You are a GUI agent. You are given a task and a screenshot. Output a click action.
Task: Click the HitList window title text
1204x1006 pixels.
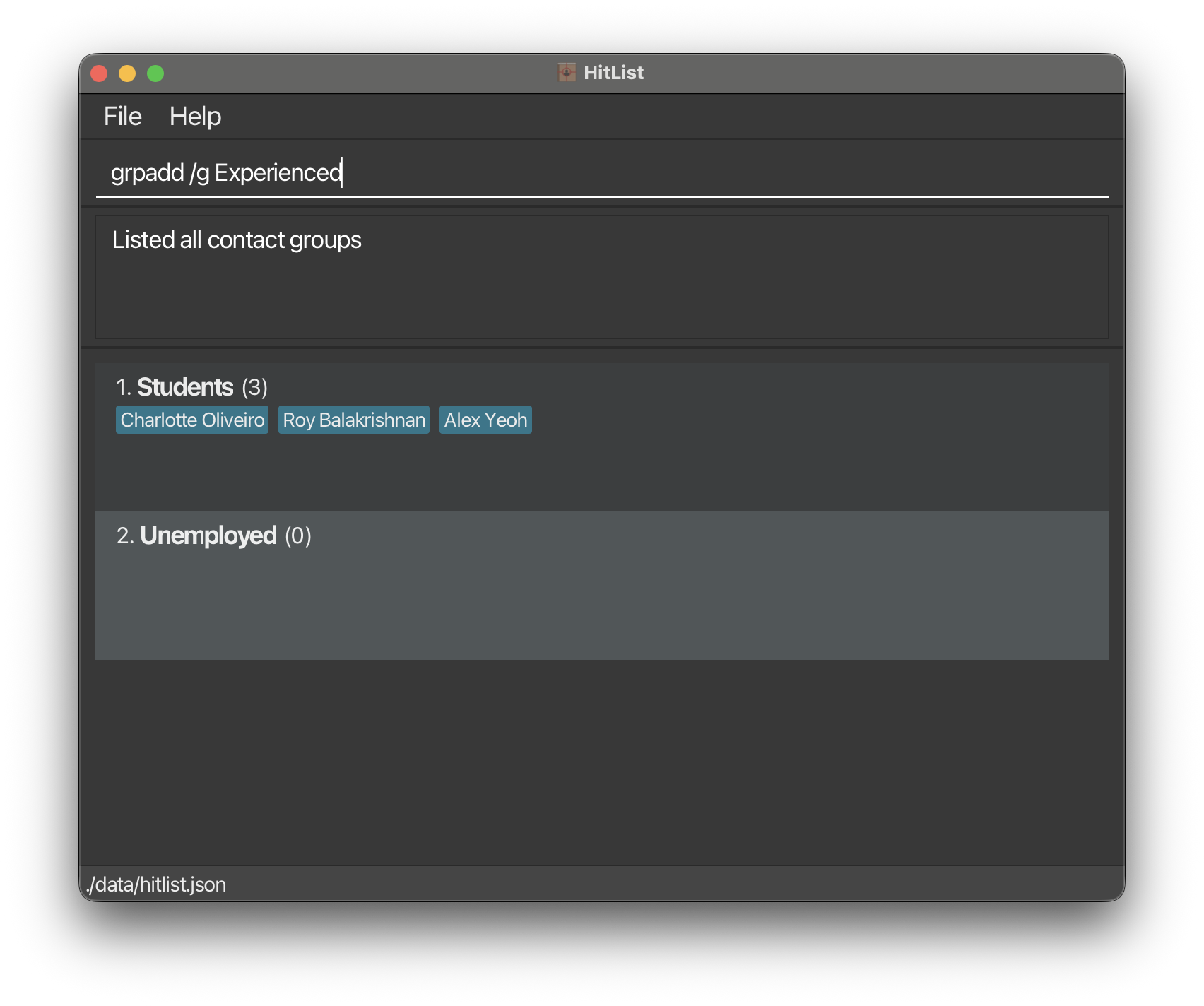[613, 73]
